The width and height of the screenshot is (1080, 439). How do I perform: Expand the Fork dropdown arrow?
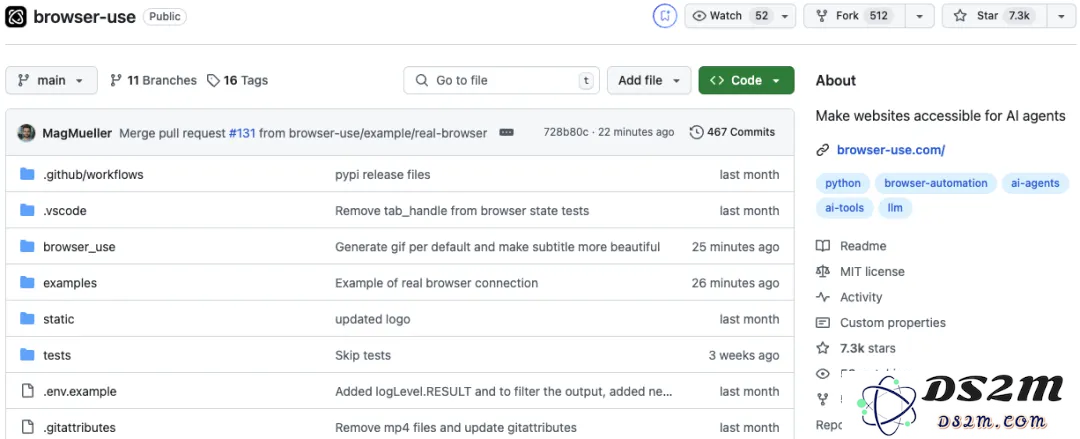[x=920, y=16]
